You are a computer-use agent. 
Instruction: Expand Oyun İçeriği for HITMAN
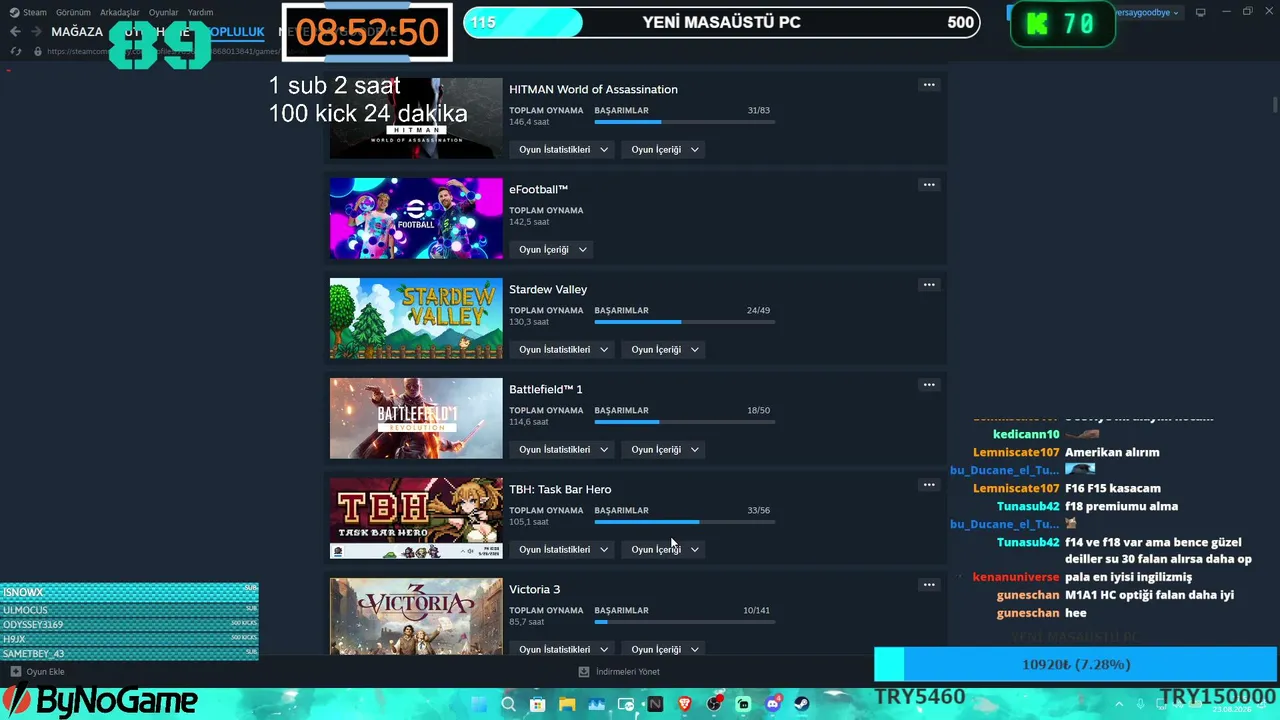coord(665,149)
